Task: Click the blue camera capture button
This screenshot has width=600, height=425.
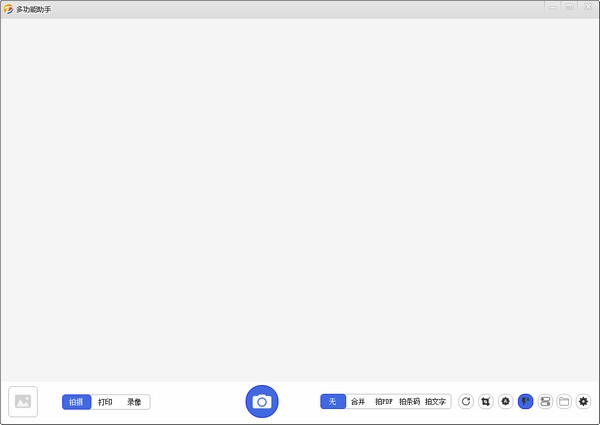Action: [262, 401]
